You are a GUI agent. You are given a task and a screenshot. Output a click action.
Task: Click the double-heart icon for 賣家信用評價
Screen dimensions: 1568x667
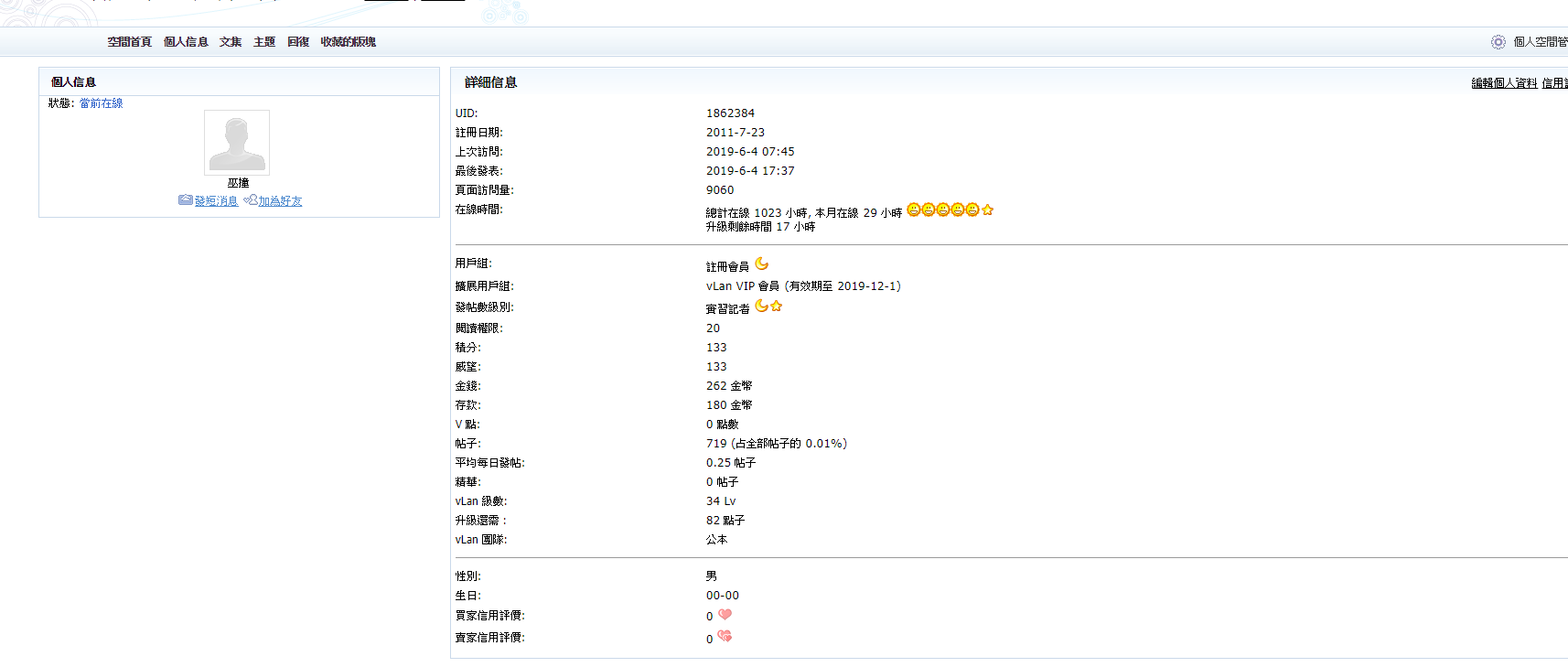tap(725, 637)
